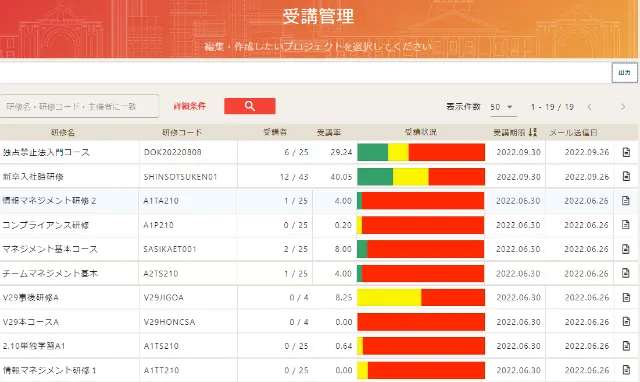Click the 出力 button
640x382 pixels.
pos(624,73)
